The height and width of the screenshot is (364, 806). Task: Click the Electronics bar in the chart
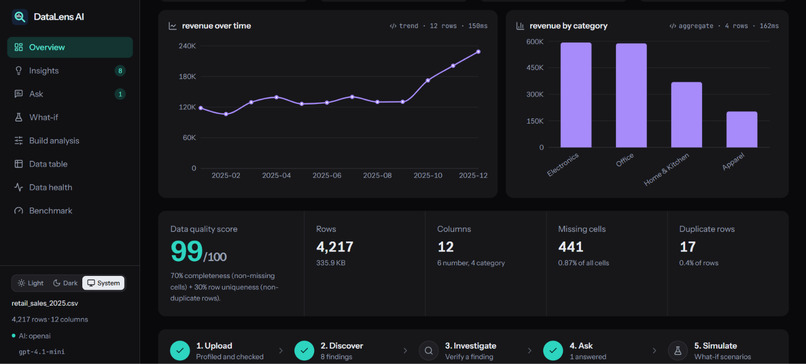[576, 95]
